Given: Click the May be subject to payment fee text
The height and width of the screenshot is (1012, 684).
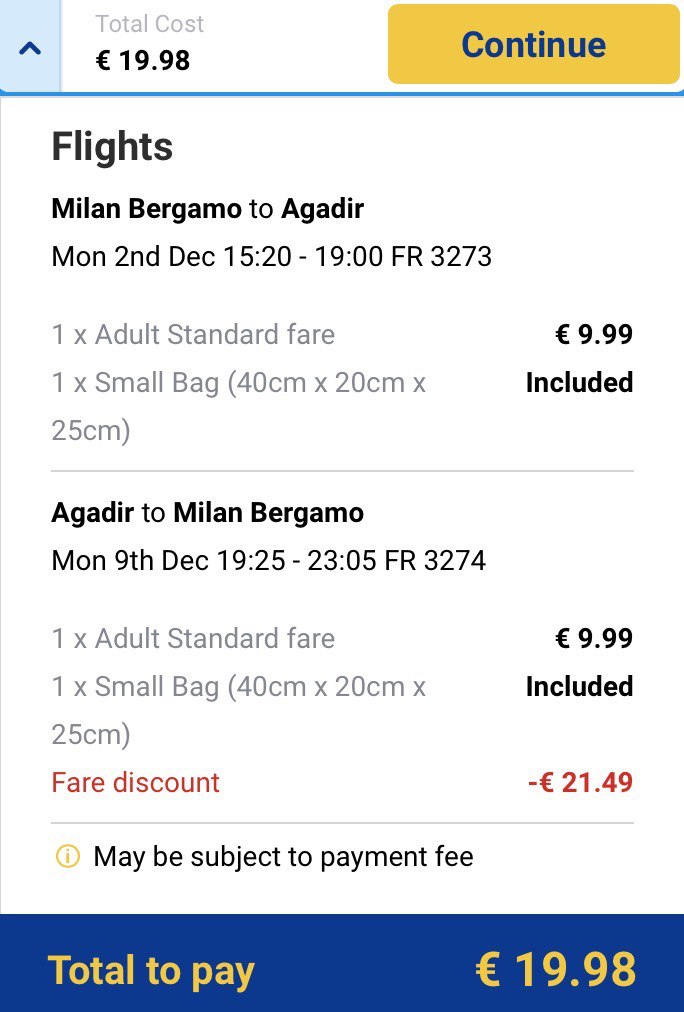Looking at the screenshot, I should click(x=283, y=857).
